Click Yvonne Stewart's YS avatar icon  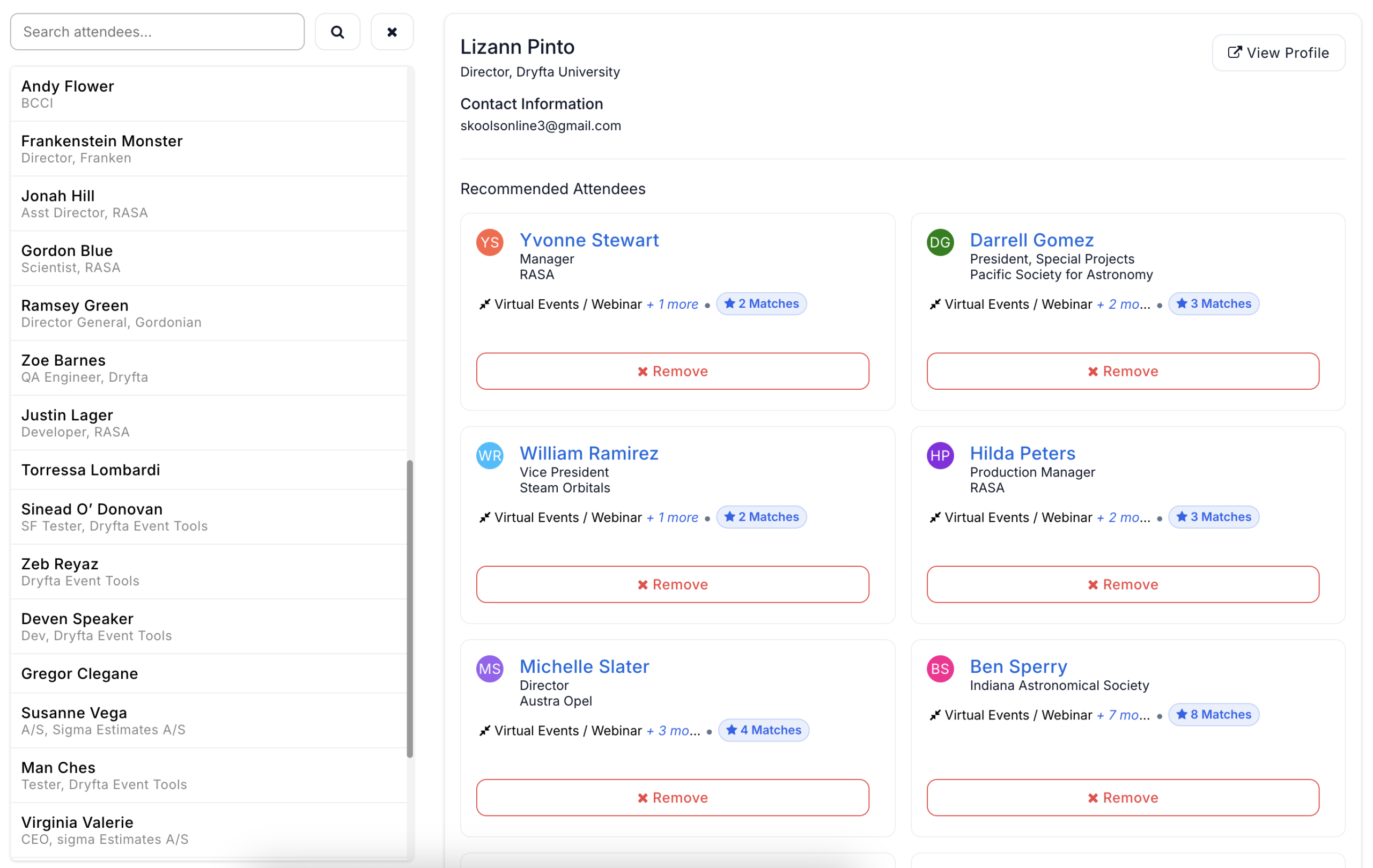click(489, 242)
